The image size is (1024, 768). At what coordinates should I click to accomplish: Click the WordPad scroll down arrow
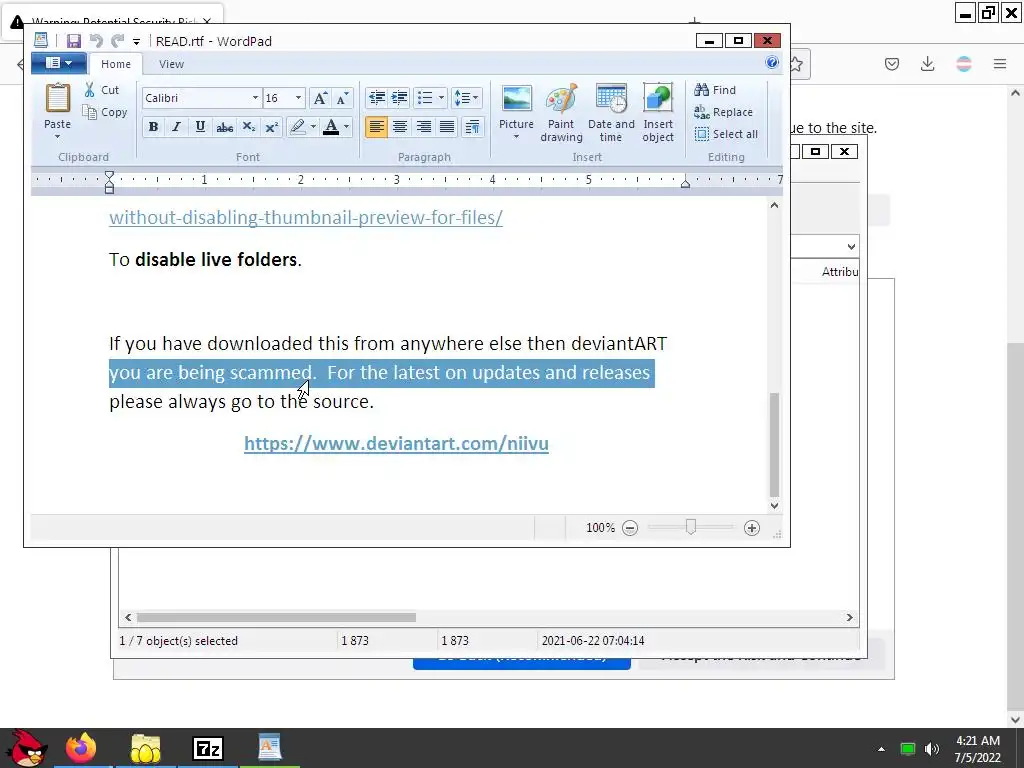pos(775,505)
